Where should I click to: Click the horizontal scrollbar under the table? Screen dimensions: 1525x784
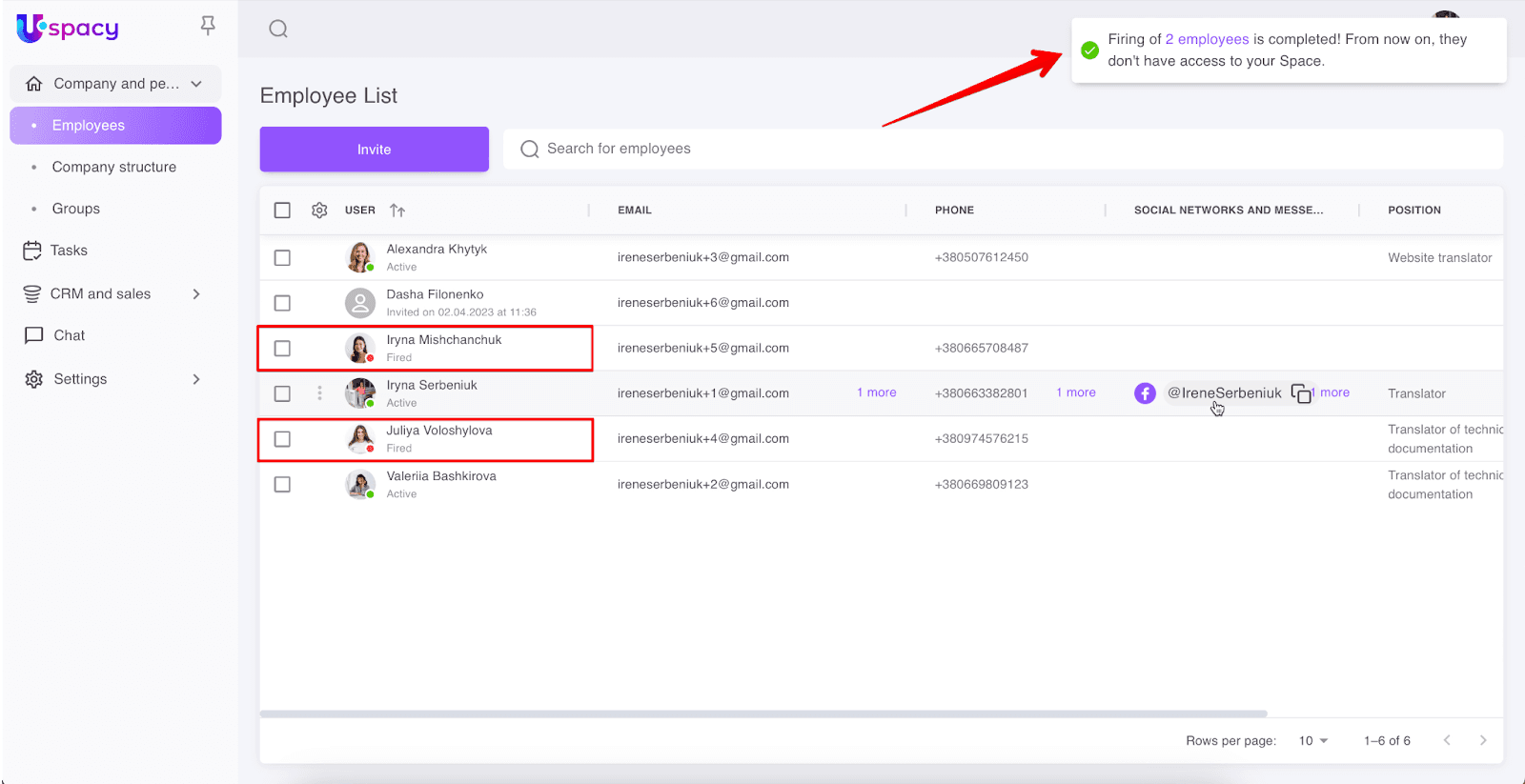tap(762, 714)
